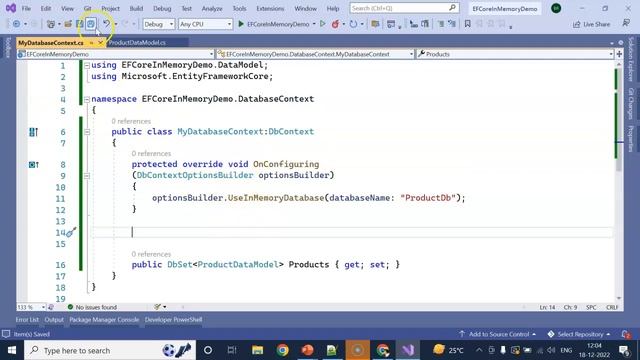Click Select Repository in status bar
The height and width of the screenshot is (360, 640).
tap(579, 334)
